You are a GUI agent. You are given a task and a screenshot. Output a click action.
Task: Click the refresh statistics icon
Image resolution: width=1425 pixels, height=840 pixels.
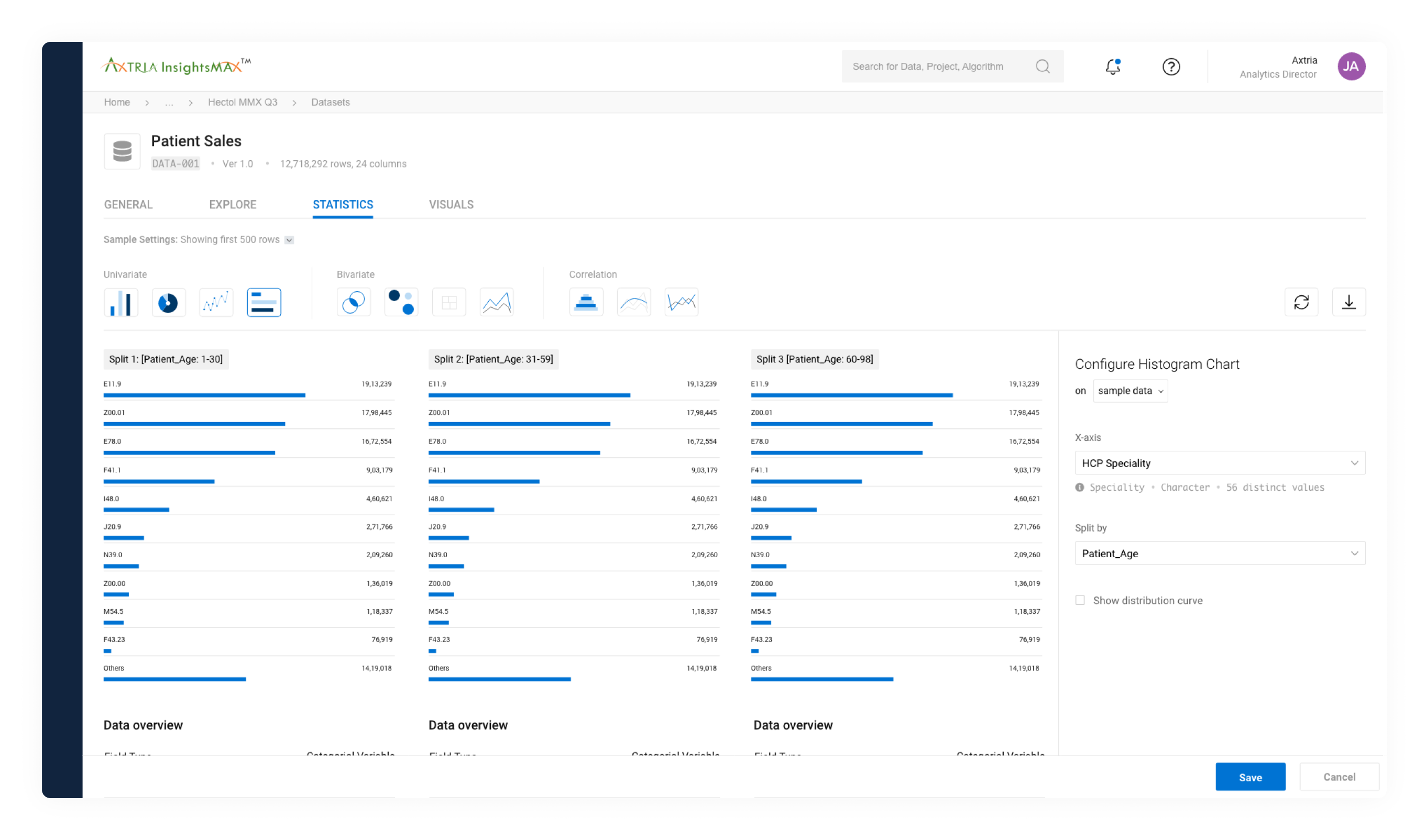point(1301,302)
